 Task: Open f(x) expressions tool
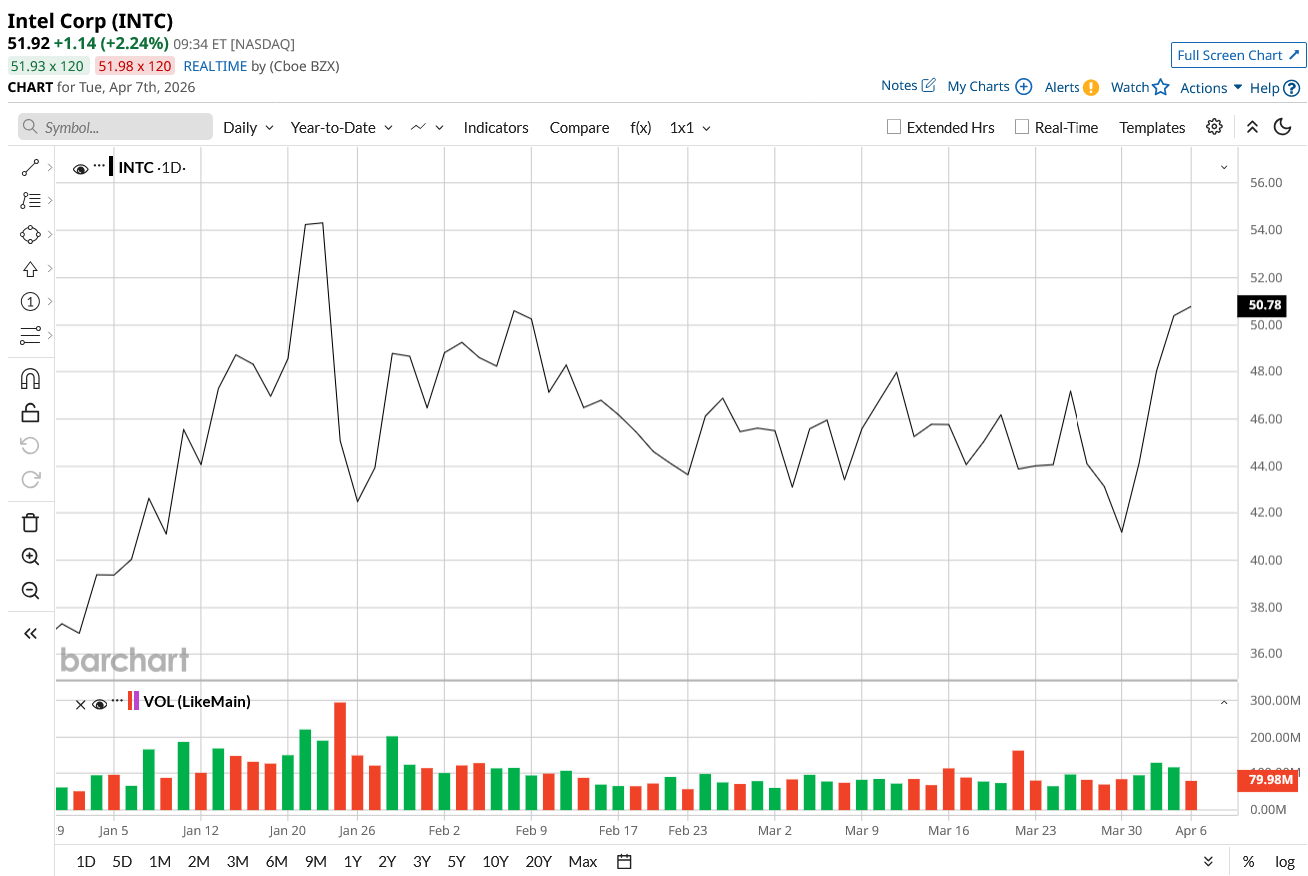pyautogui.click(x=640, y=128)
